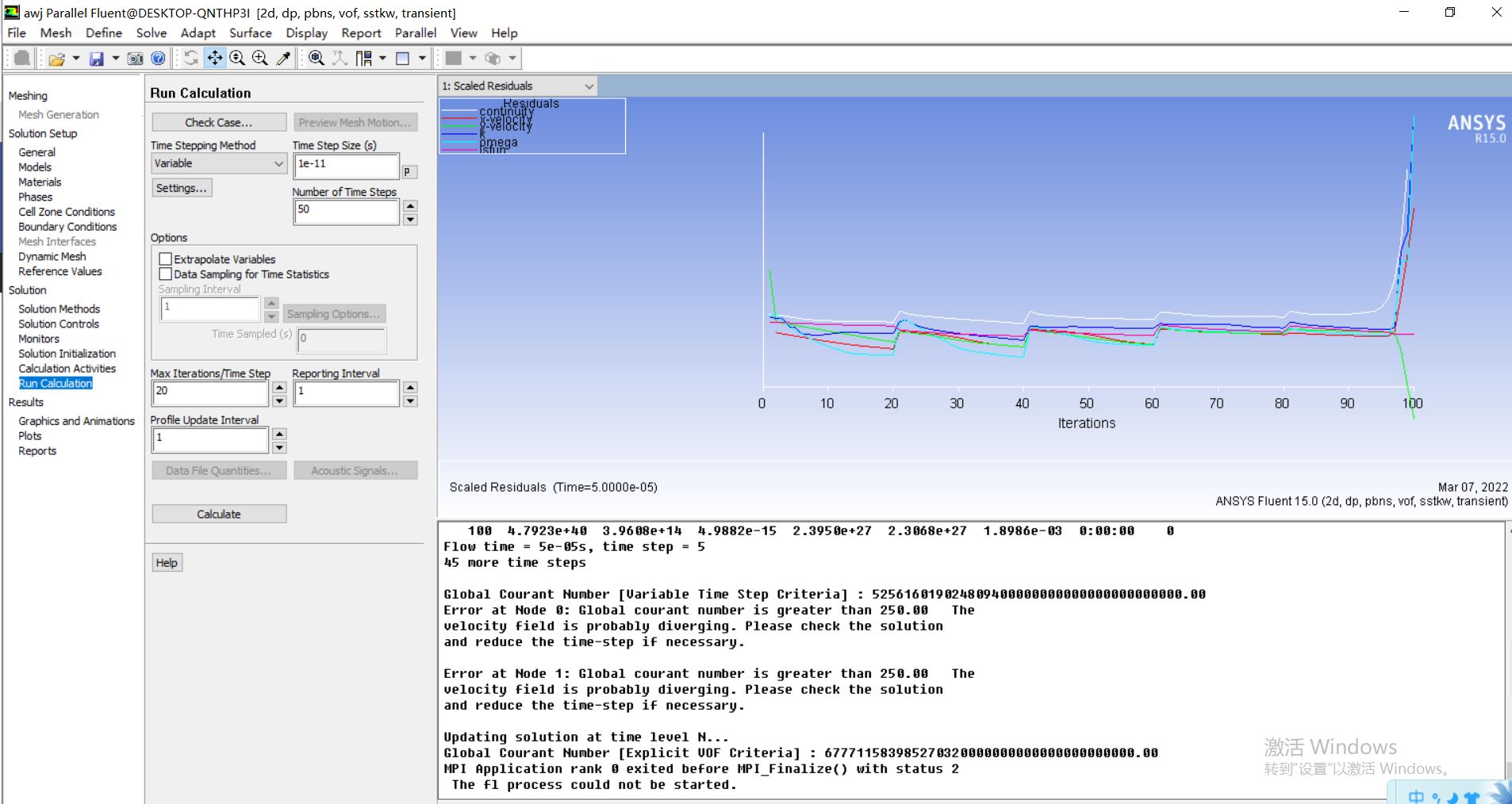
Task: Open the Time Stepping Method dropdown
Action: (x=218, y=163)
